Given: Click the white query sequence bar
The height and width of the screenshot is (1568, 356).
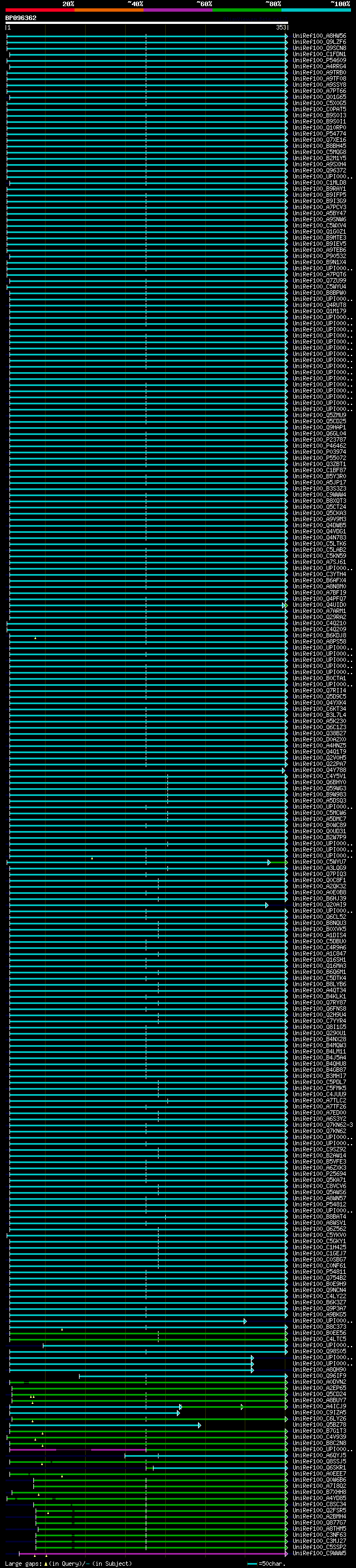Looking at the screenshot, I should click(x=147, y=22).
